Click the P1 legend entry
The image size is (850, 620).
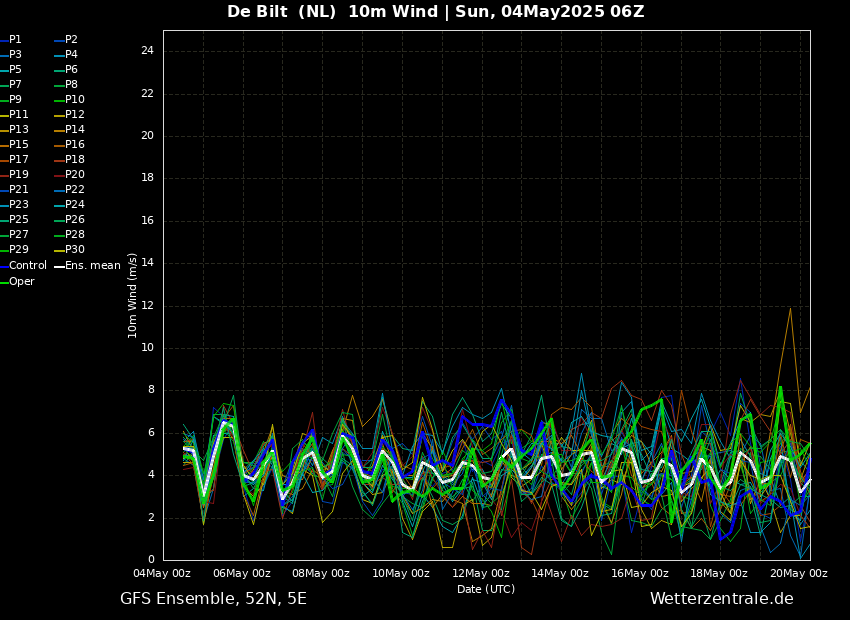[x=15, y=40]
